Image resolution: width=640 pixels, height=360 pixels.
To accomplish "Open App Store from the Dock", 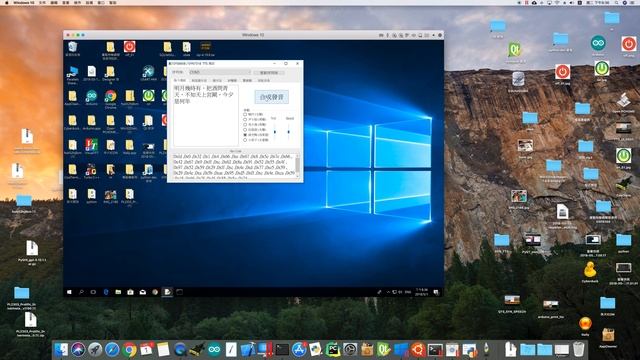I will pos(299,350).
